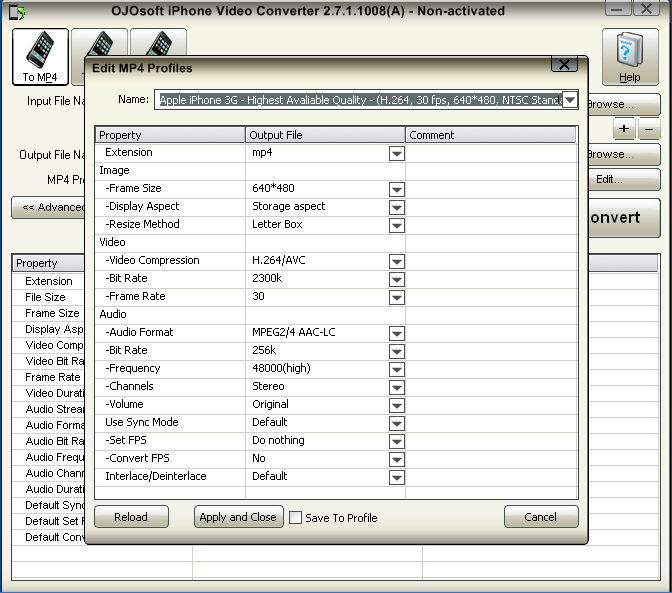This screenshot has width=672, height=593.
Task: Open the Frame Rate dropdown arrow
Action: (397, 297)
